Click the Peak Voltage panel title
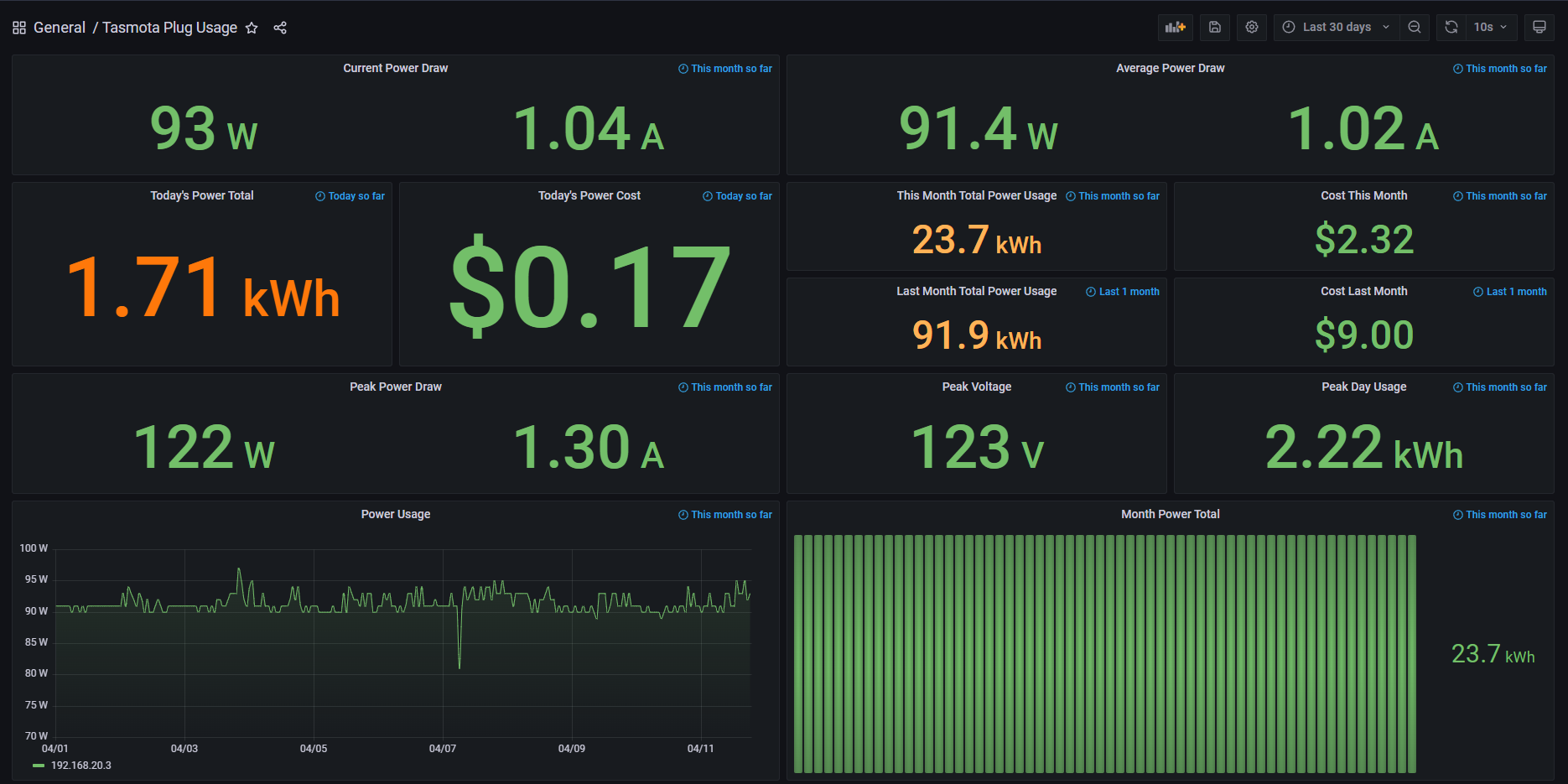 [x=976, y=387]
